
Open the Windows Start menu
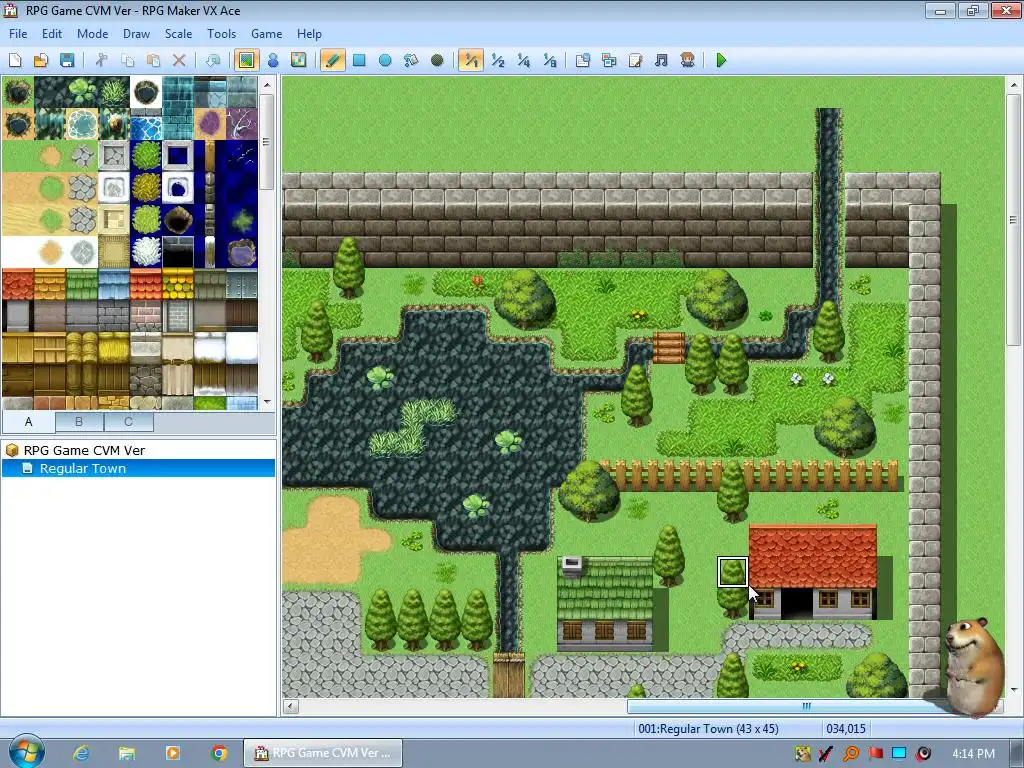tap(26, 752)
